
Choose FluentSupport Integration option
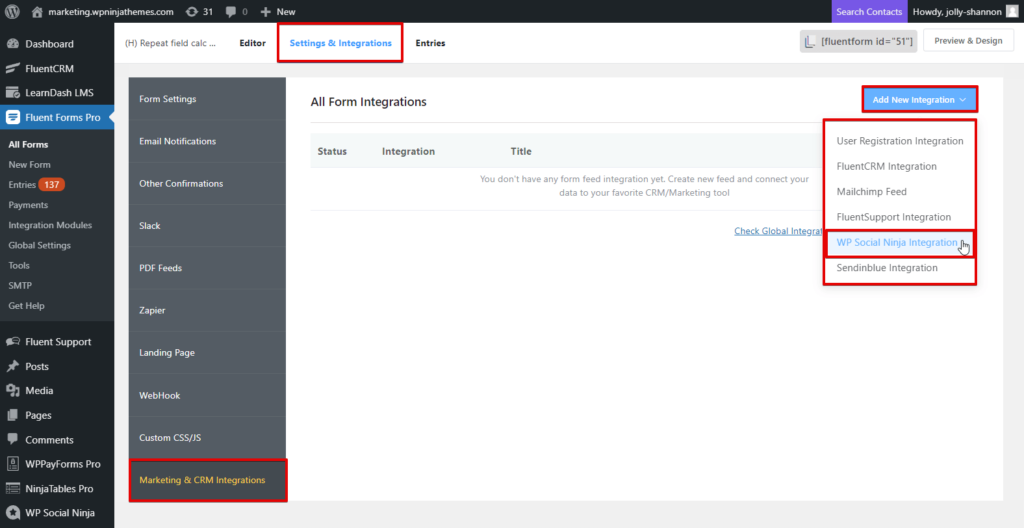893,217
